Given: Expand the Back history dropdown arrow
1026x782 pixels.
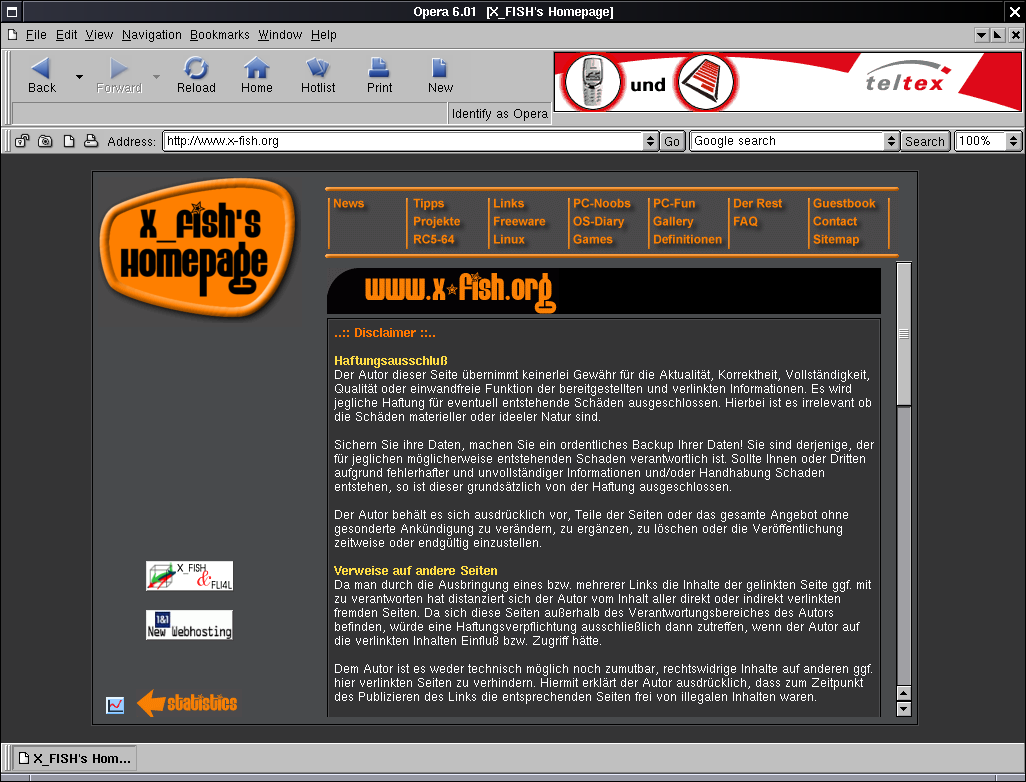Looking at the screenshot, I should (x=79, y=76).
